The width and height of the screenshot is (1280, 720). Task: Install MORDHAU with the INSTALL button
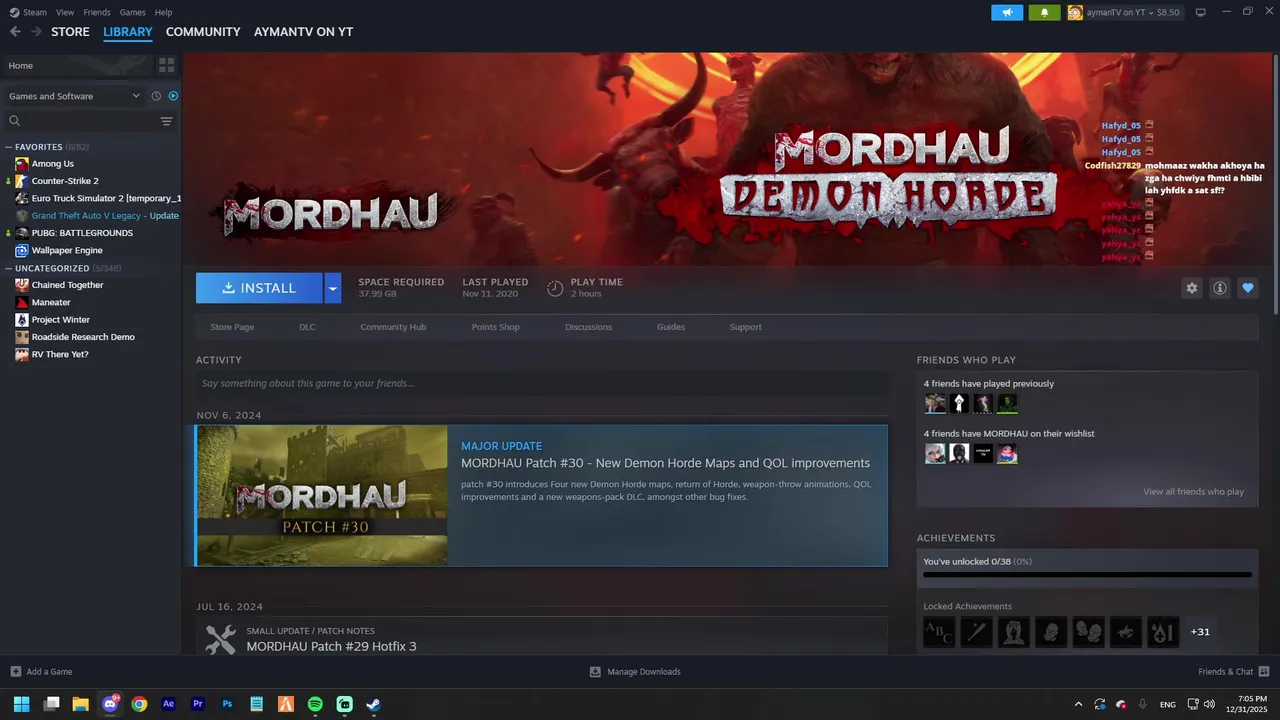259,288
